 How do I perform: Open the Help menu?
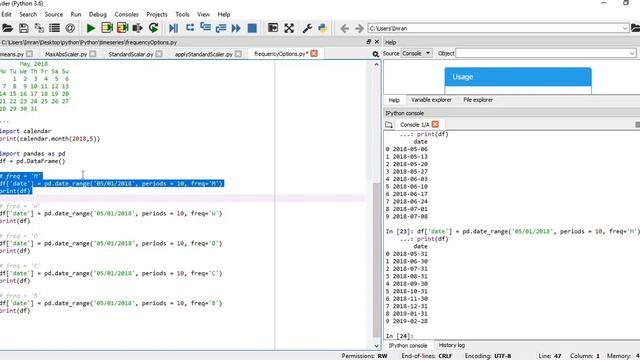tap(224, 14)
